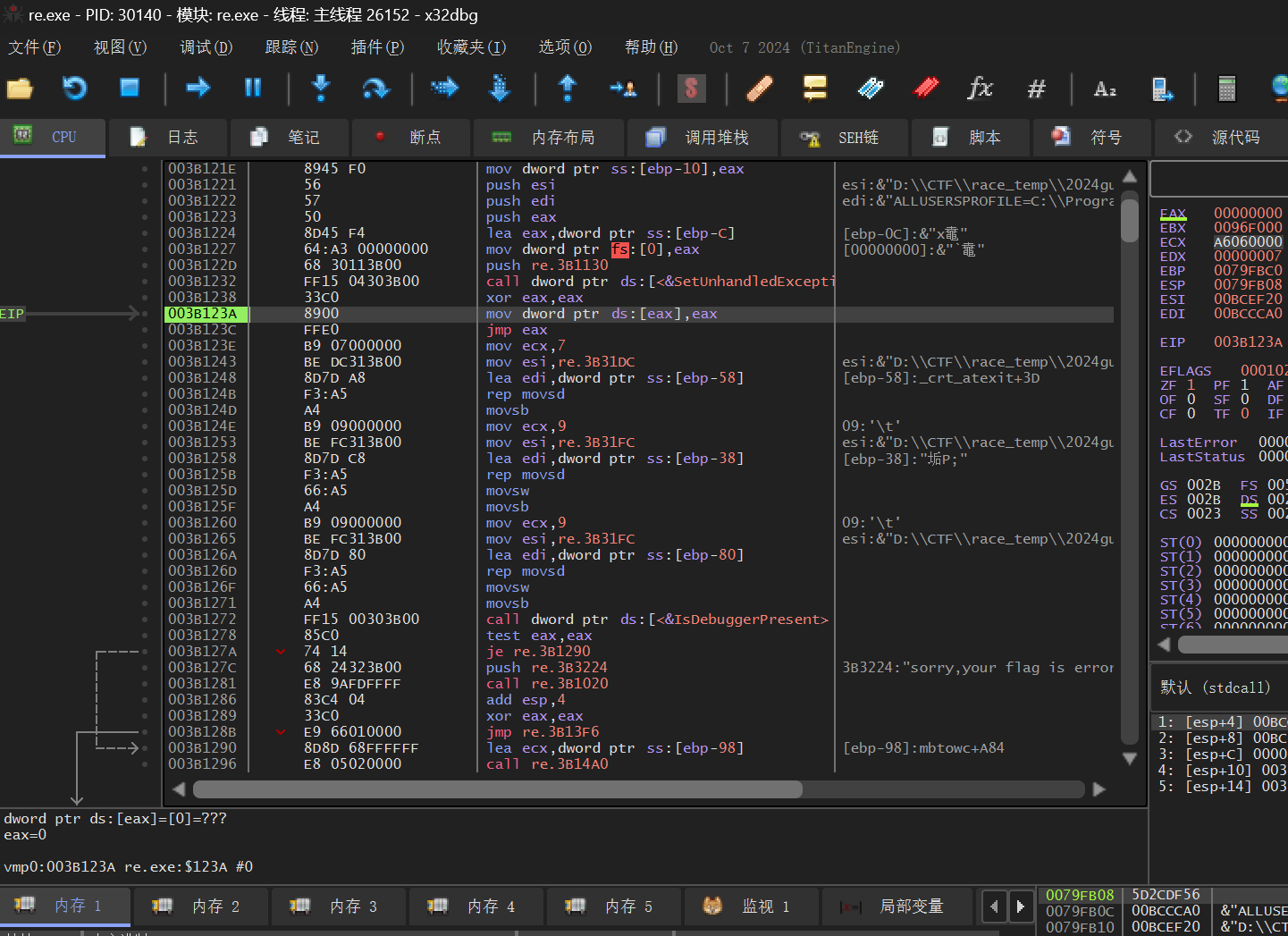This screenshot has height=936, width=1288.
Task: Click the globe icon on toolbar
Action: [x=1279, y=88]
